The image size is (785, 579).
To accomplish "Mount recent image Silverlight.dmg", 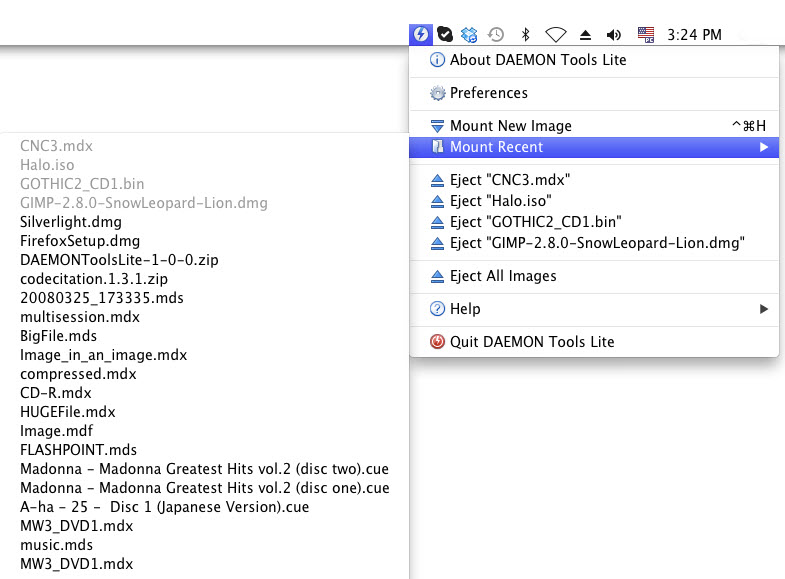I will coord(71,222).
